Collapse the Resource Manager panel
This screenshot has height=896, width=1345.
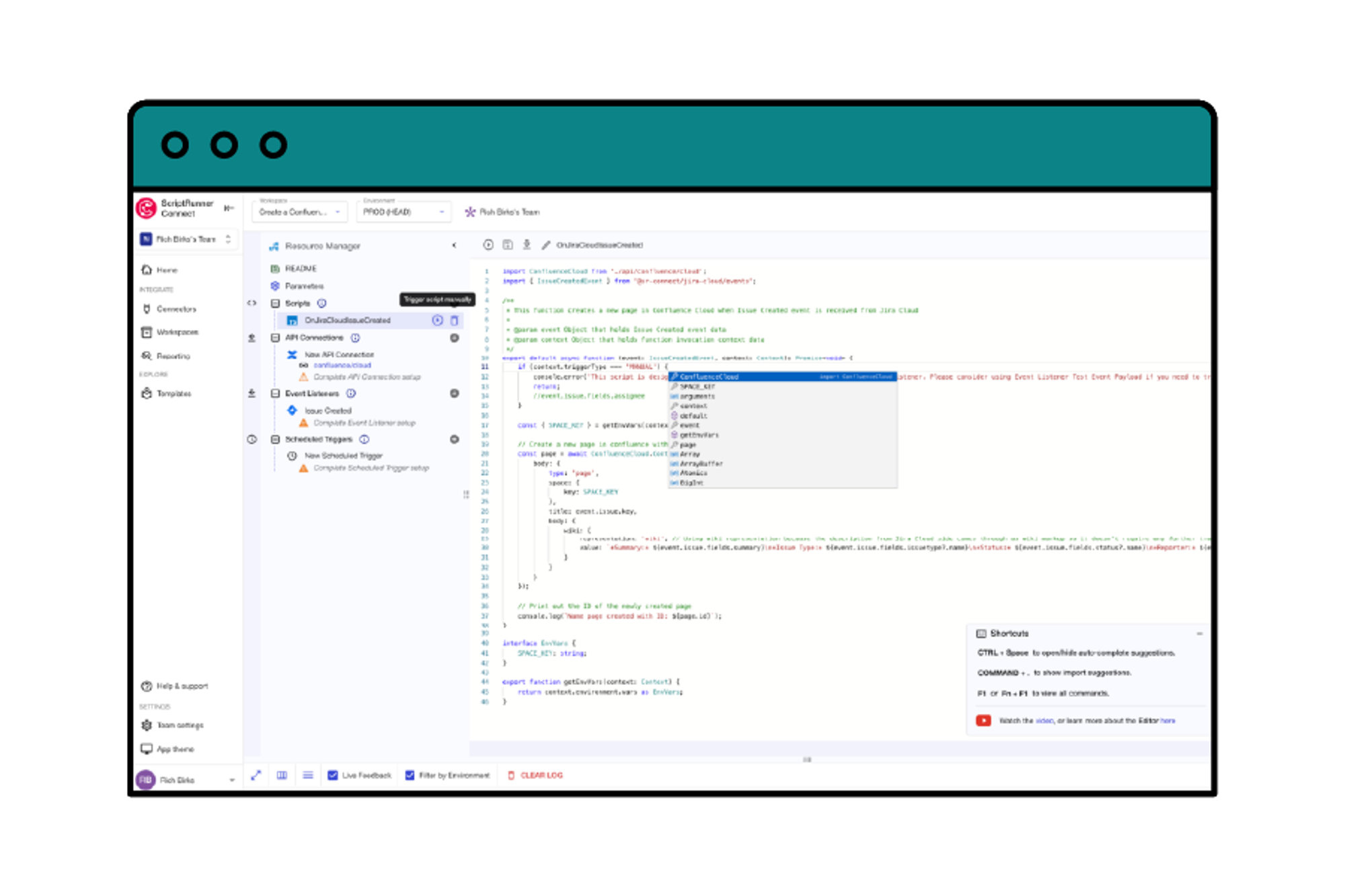455,245
